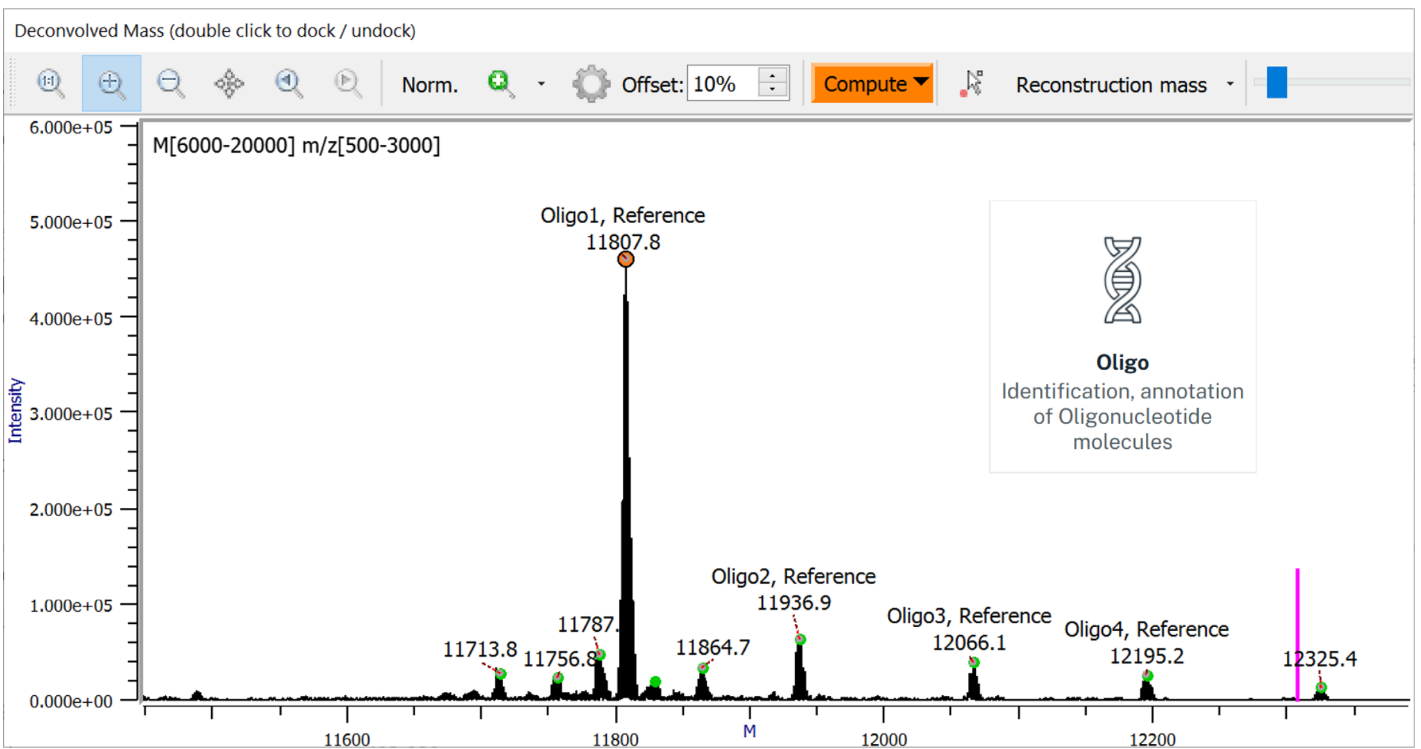Increase Offset value with up arrow
Viewport: 1421px width, 749px height.
[x=774, y=75]
